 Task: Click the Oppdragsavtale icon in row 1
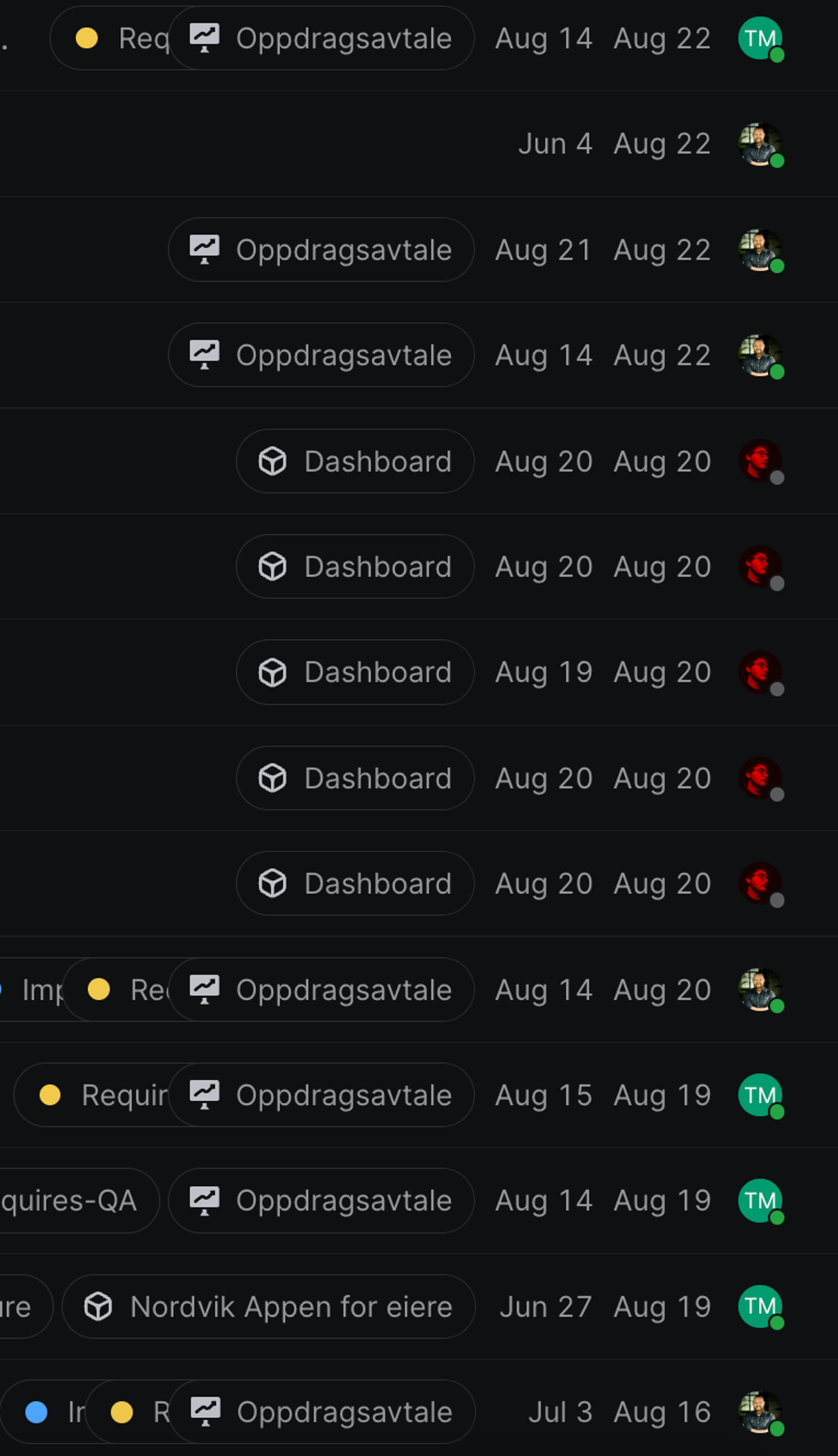tap(205, 38)
